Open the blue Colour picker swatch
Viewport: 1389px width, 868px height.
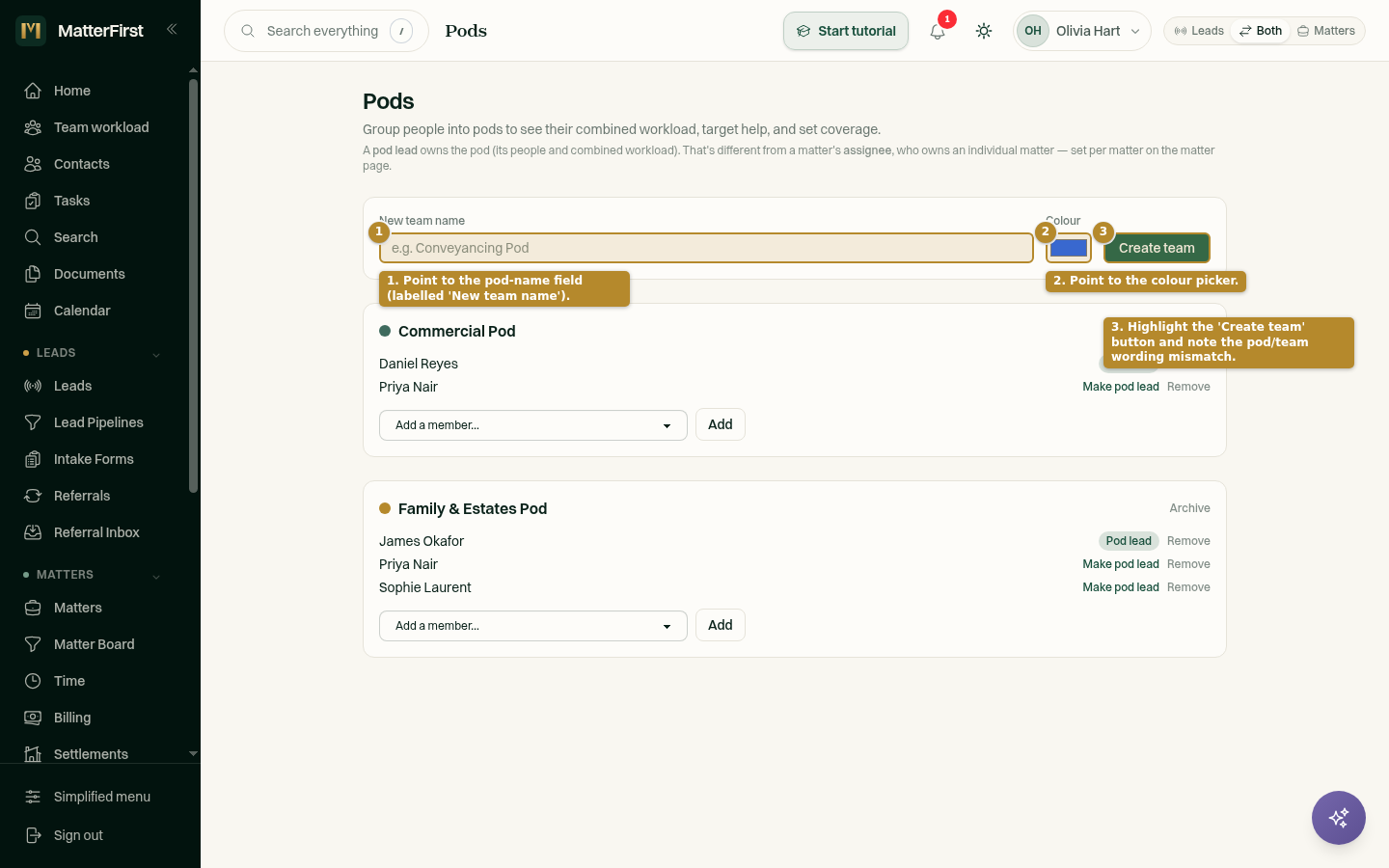click(x=1069, y=248)
